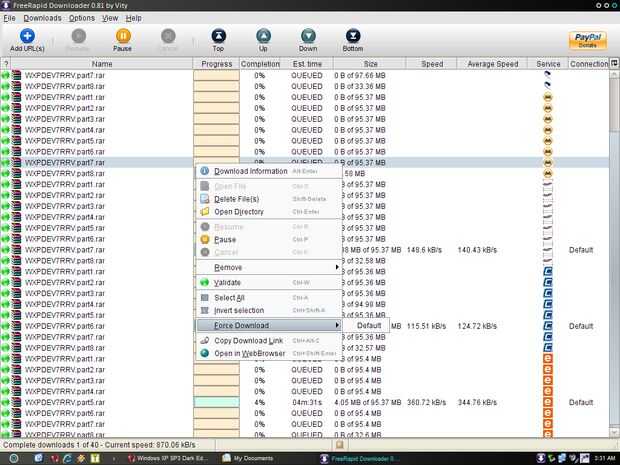Open the column chooser icon beside Connection
The height and width of the screenshot is (465, 620).
[614, 63]
